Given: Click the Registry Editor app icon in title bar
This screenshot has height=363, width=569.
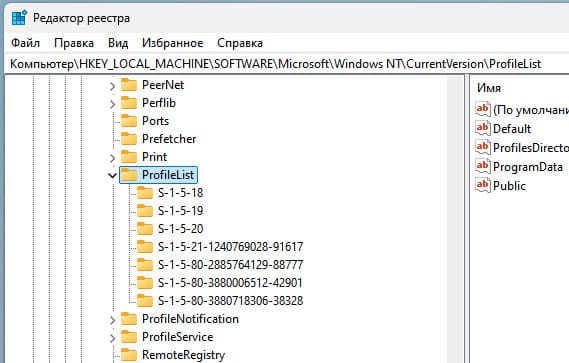Looking at the screenshot, I should [x=19, y=18].
